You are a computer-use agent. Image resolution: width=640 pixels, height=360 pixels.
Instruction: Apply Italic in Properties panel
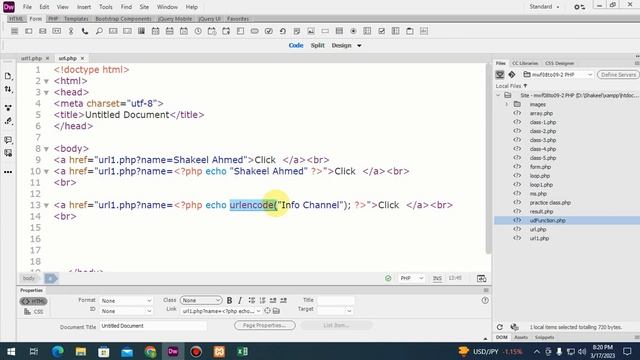click(240, 300)
